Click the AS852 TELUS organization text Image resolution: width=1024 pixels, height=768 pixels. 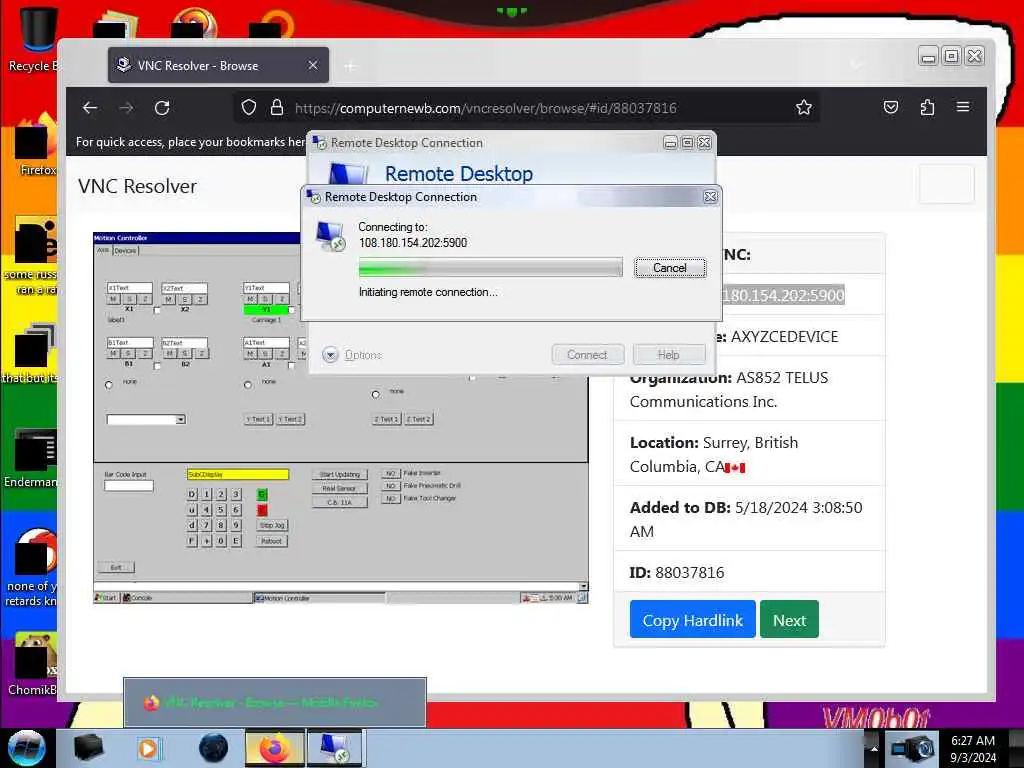[x=729, y=390]
